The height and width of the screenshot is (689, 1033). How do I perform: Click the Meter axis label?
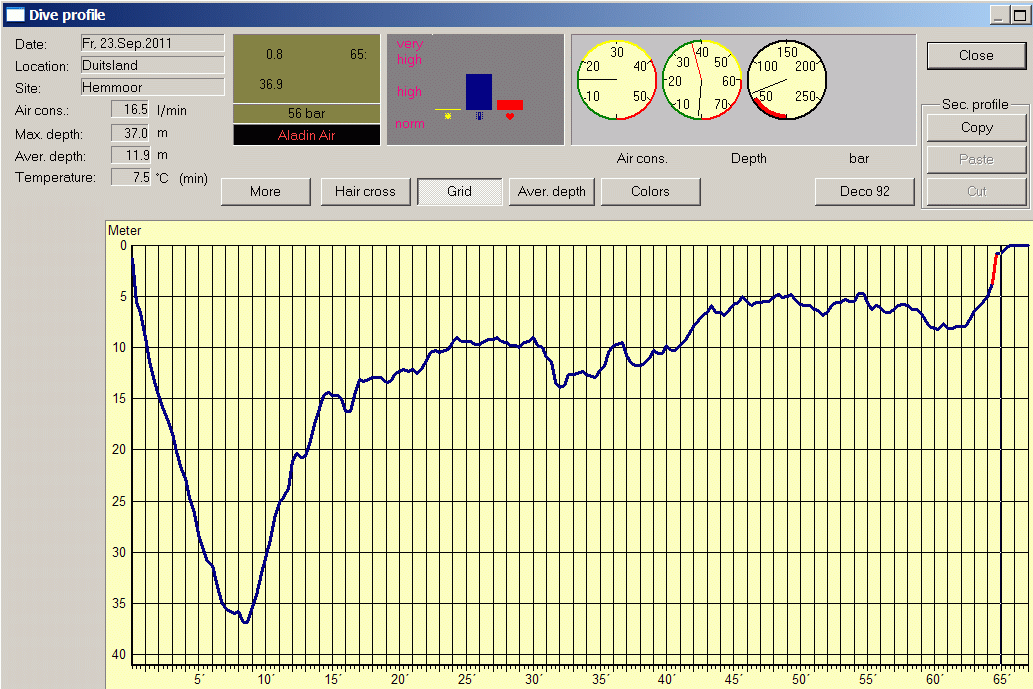pos(125,231)
